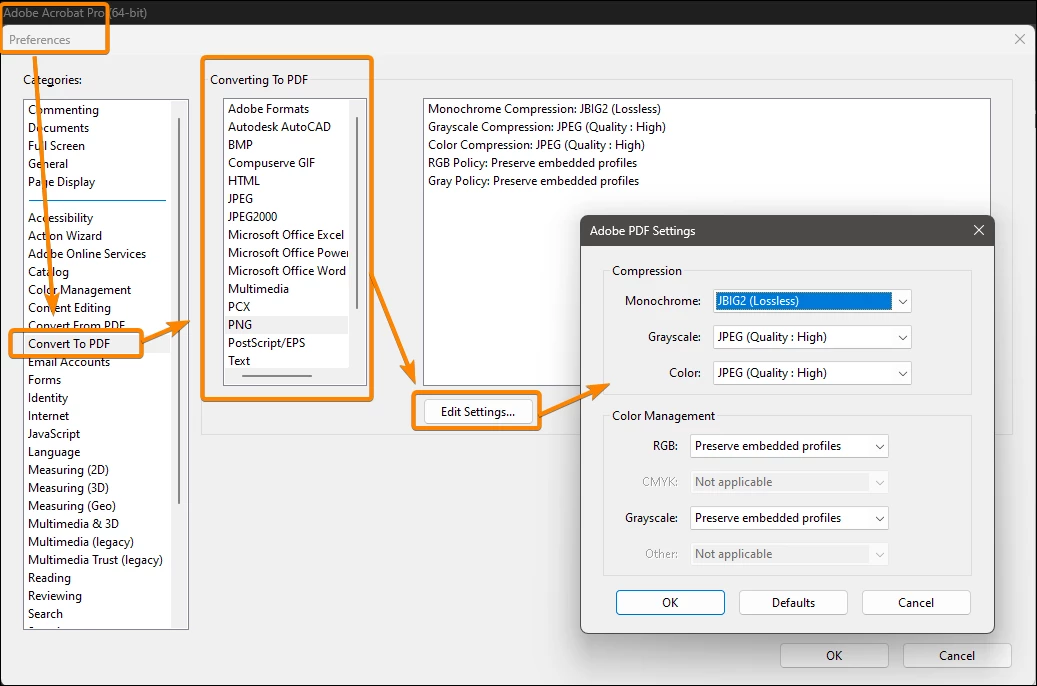Choose PNG in the converting list
The width and height of the screenshot is (1037, 686).
(x=239, y=325)
